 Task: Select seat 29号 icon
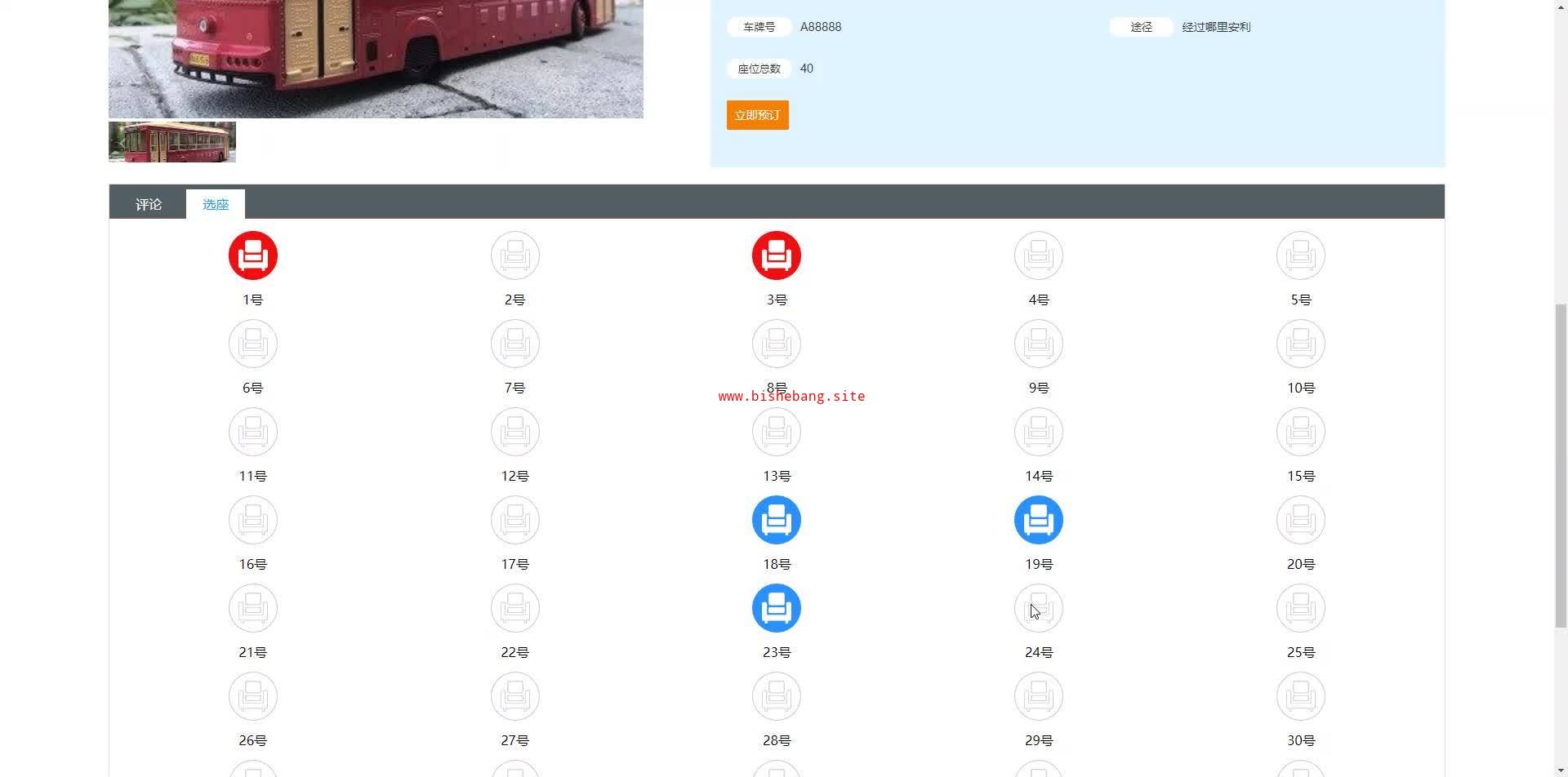1039,696
